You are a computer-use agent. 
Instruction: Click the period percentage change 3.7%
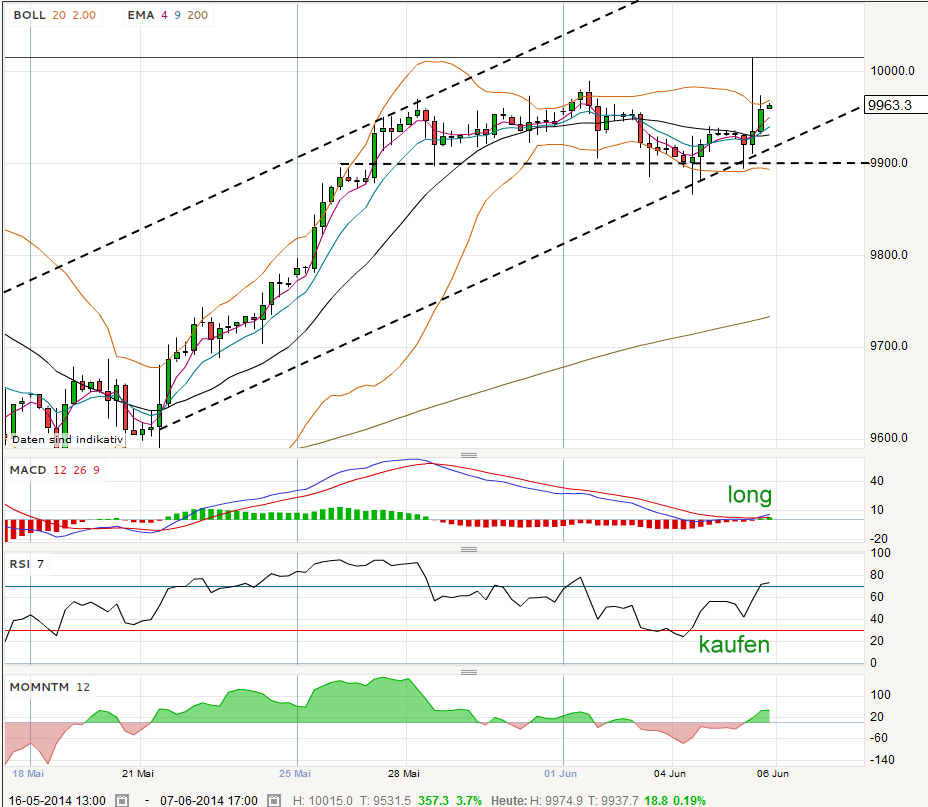pos(469,800)
